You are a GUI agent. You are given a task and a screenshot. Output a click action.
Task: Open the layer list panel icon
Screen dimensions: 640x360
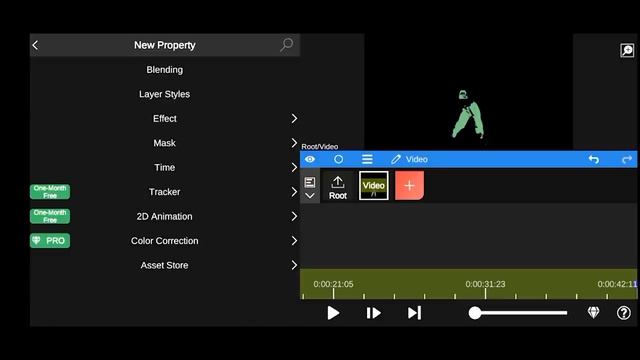point(310,182)
